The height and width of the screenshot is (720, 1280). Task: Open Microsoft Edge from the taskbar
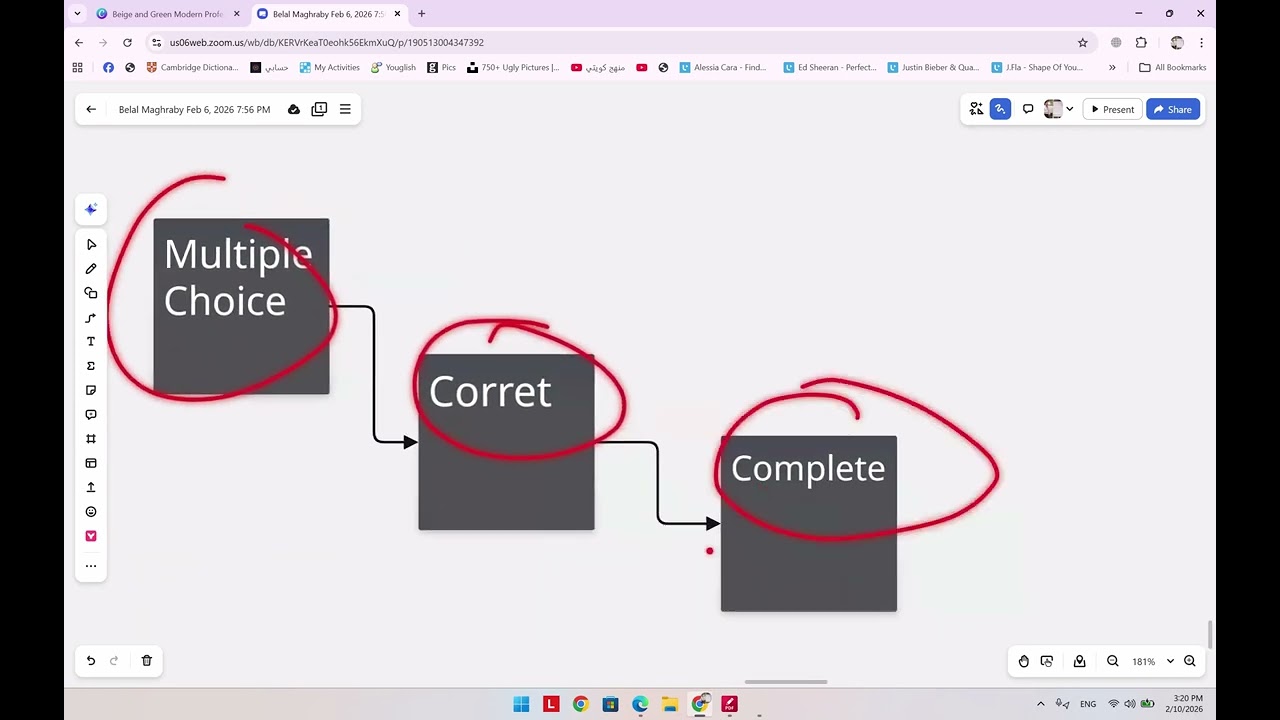coord(640,704)
